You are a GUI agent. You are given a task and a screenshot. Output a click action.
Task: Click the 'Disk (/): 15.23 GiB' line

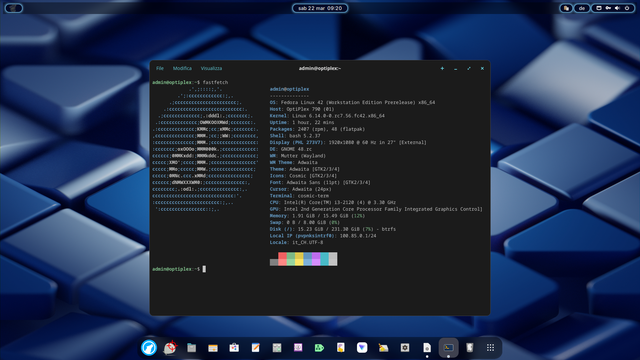(333, 229)
